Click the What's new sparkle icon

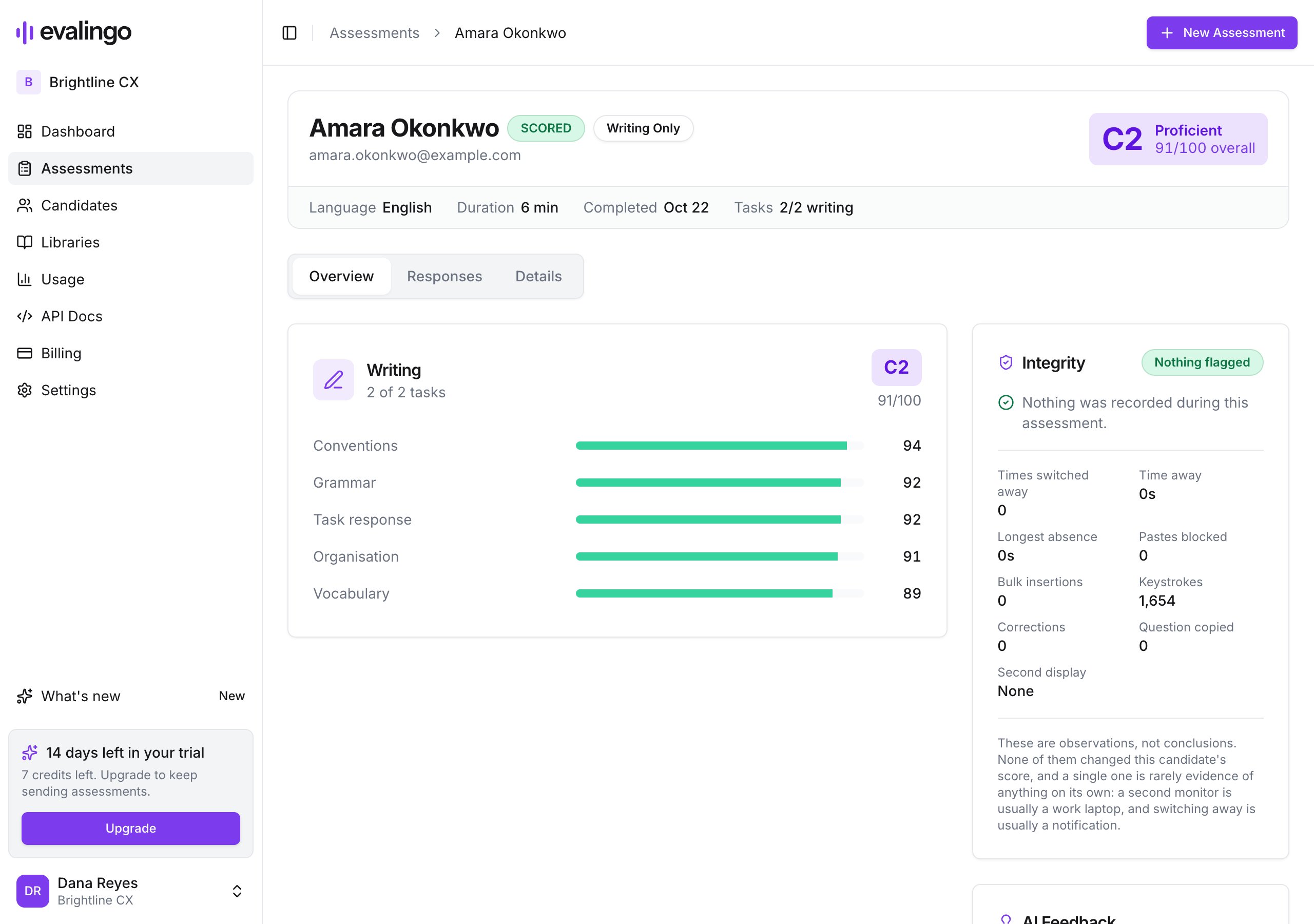25,696
